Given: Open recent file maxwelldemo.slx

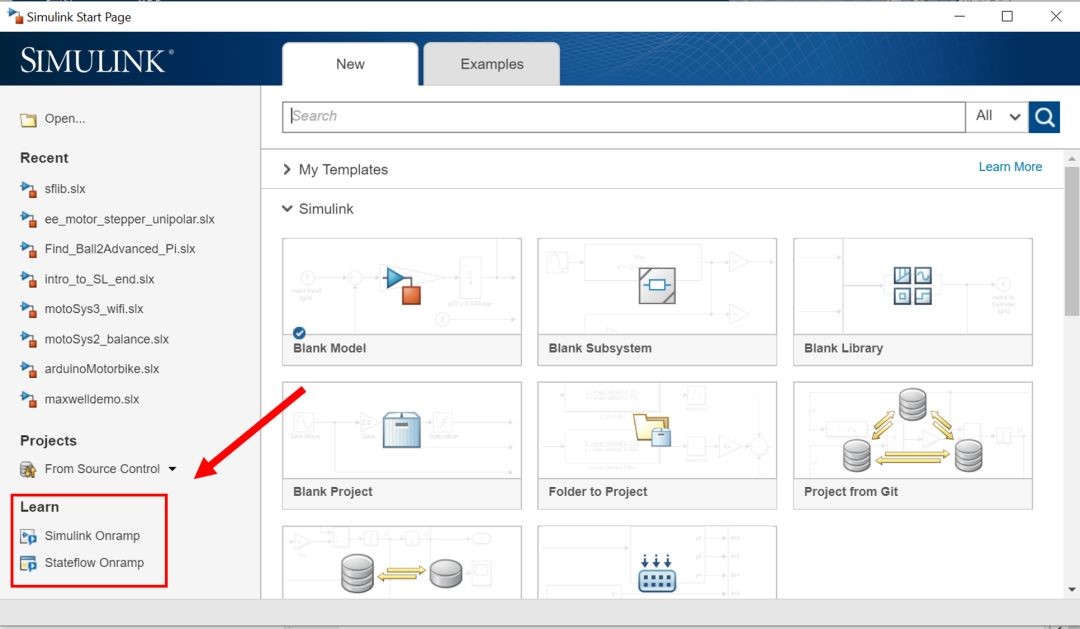Looking at the screenshot, I should tap(92, 399).
